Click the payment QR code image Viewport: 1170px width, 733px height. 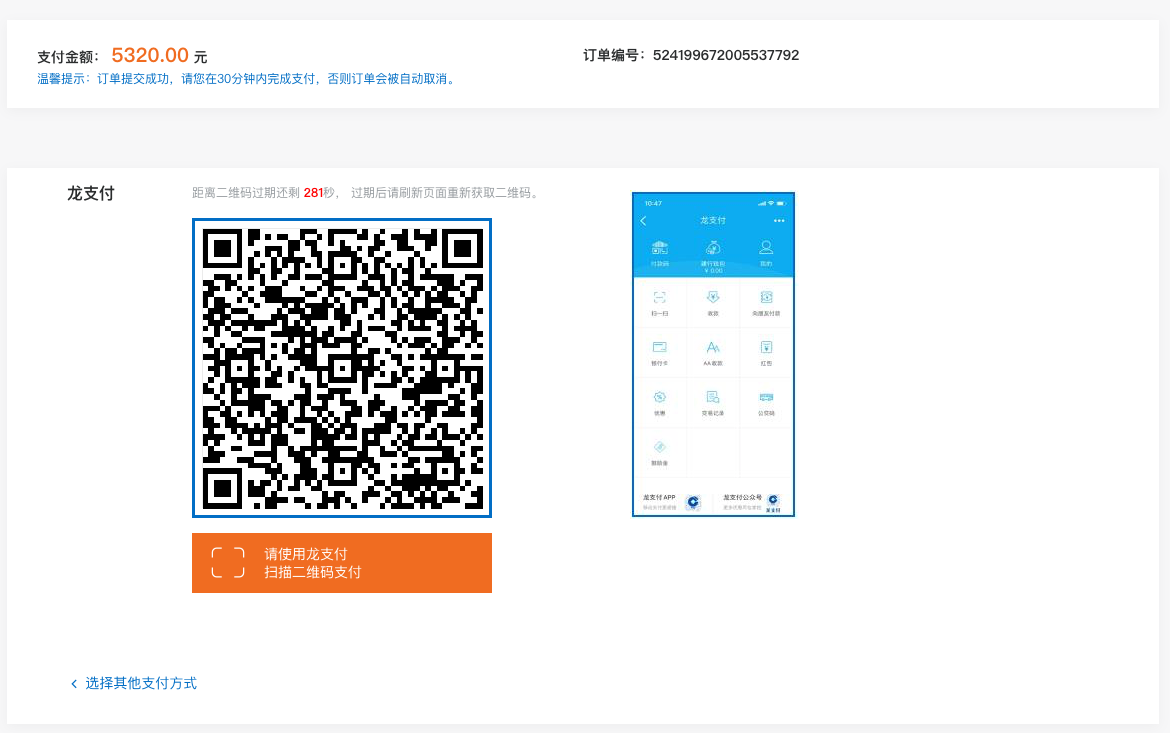point(342,368)
